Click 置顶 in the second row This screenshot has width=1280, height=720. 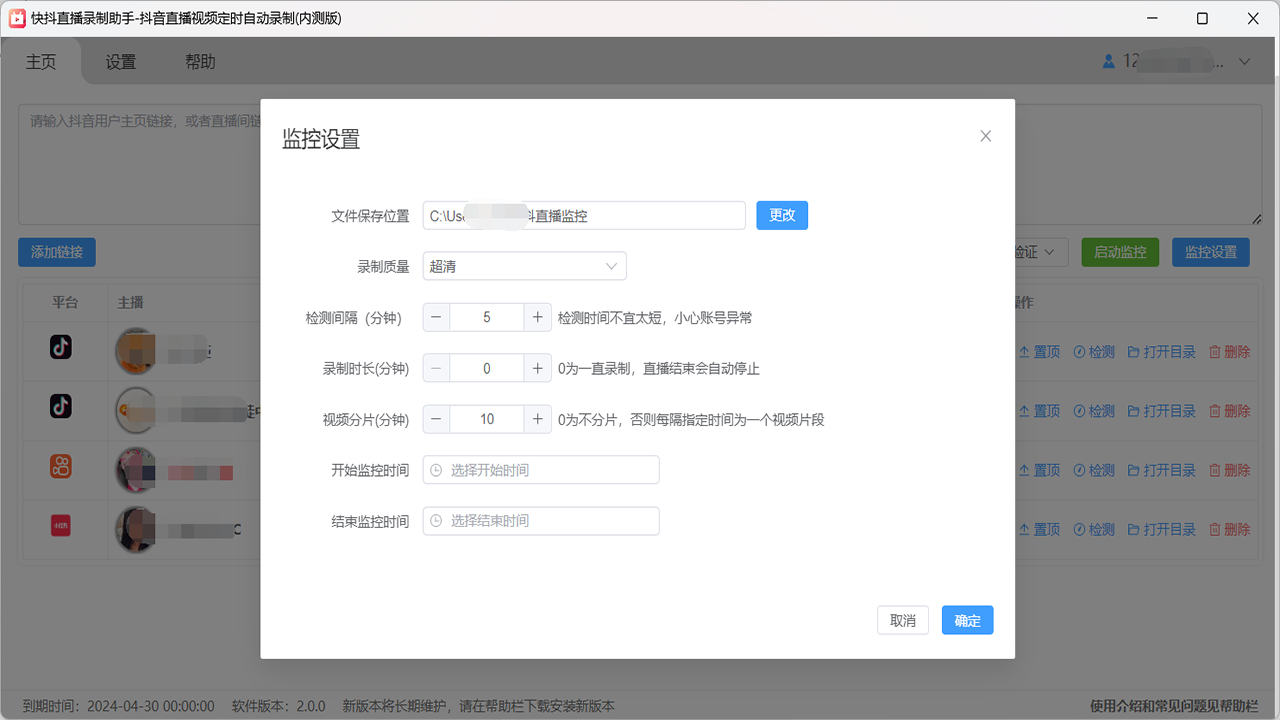tap(1039, 411)
